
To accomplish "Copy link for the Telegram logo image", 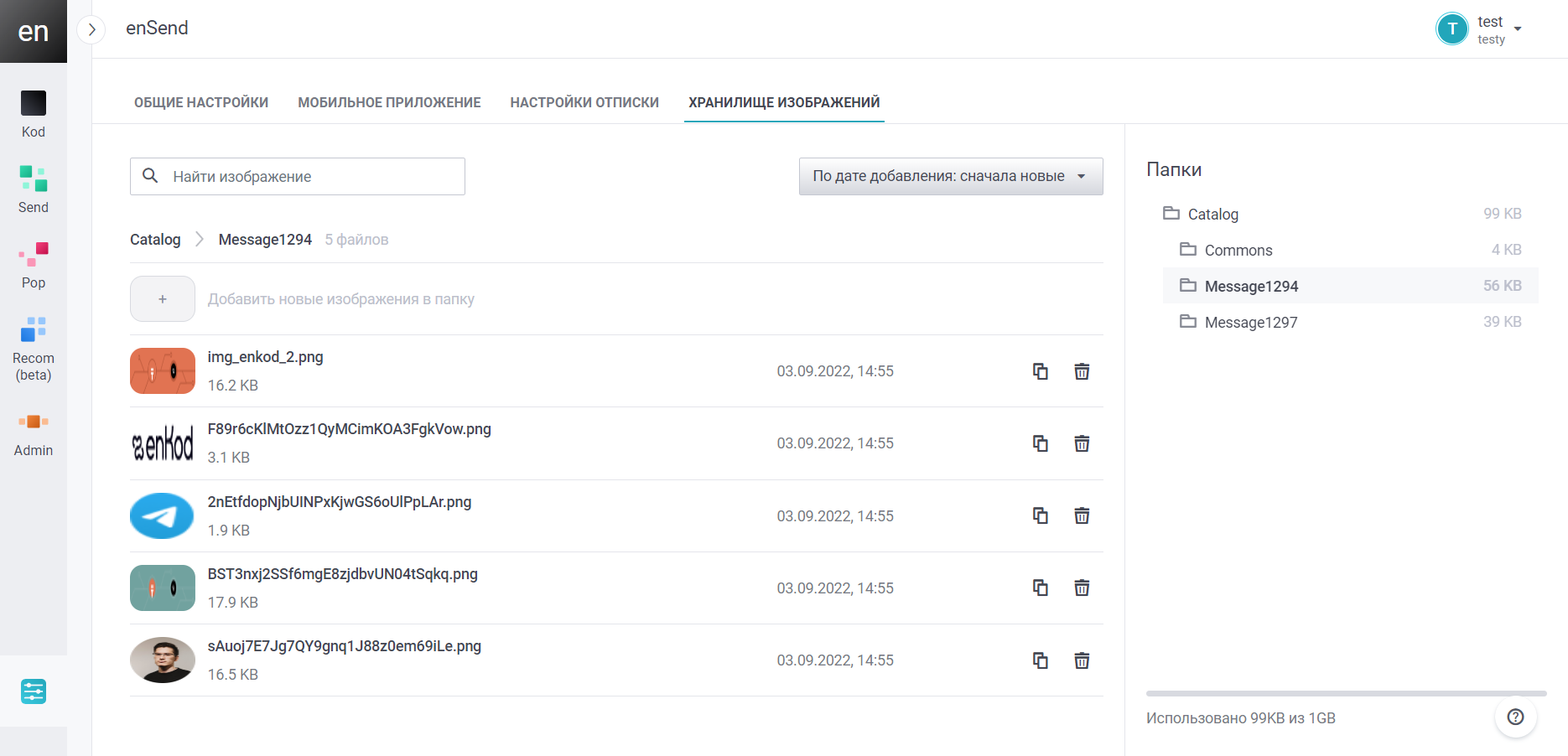I will point(1040,515).
